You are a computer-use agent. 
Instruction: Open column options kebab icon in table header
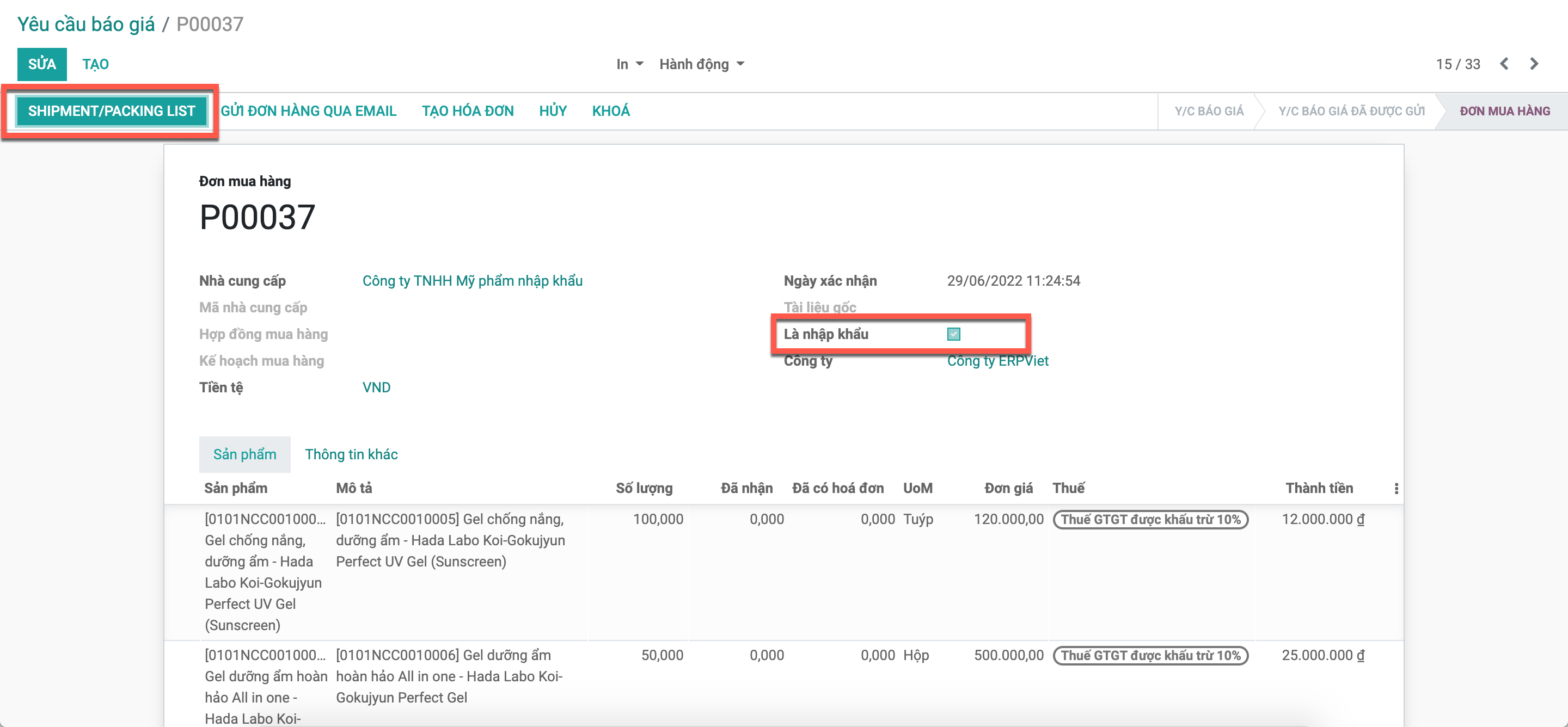point(1396,489)
